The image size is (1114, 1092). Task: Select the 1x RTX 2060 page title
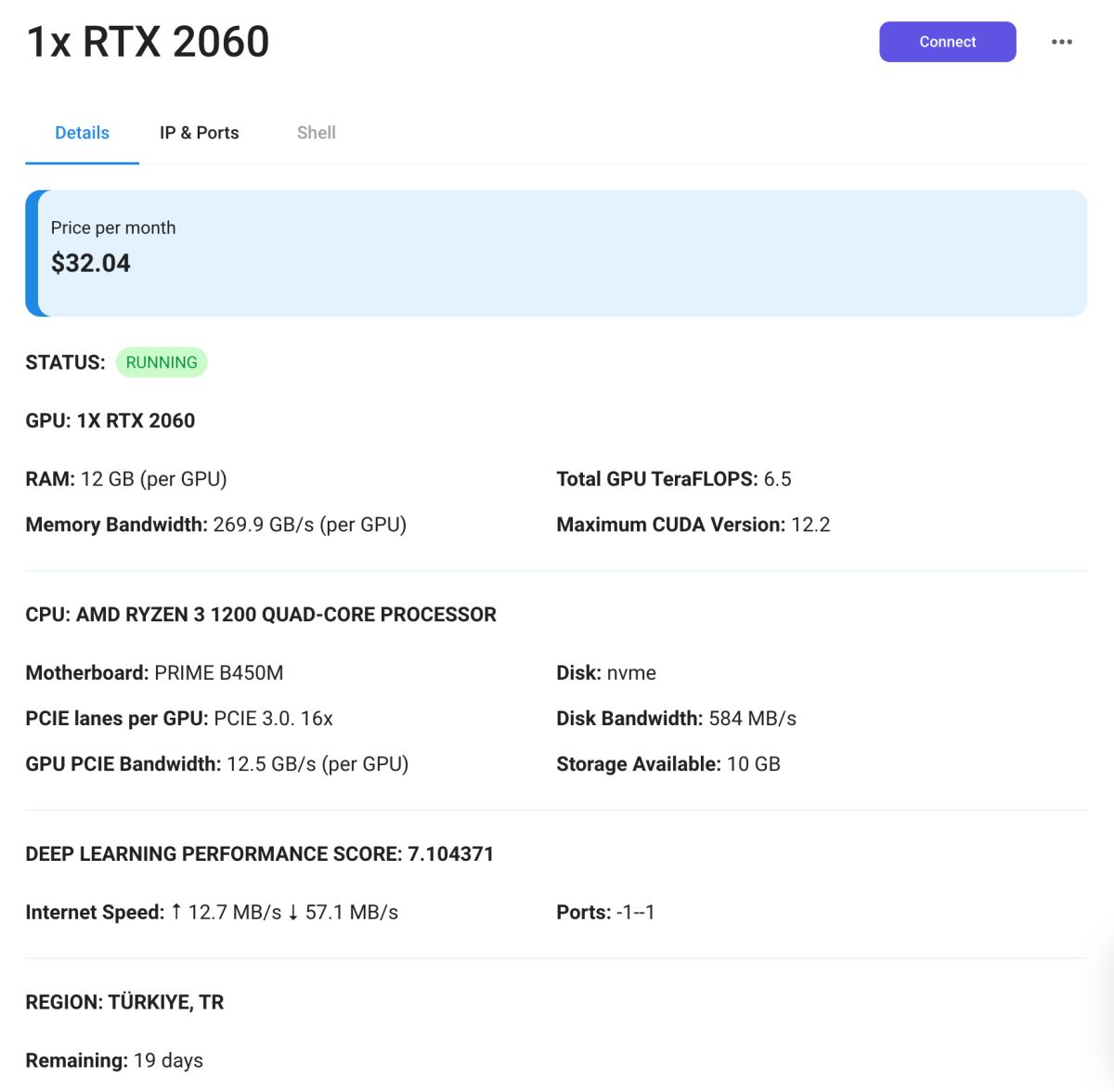click(149, 42)
